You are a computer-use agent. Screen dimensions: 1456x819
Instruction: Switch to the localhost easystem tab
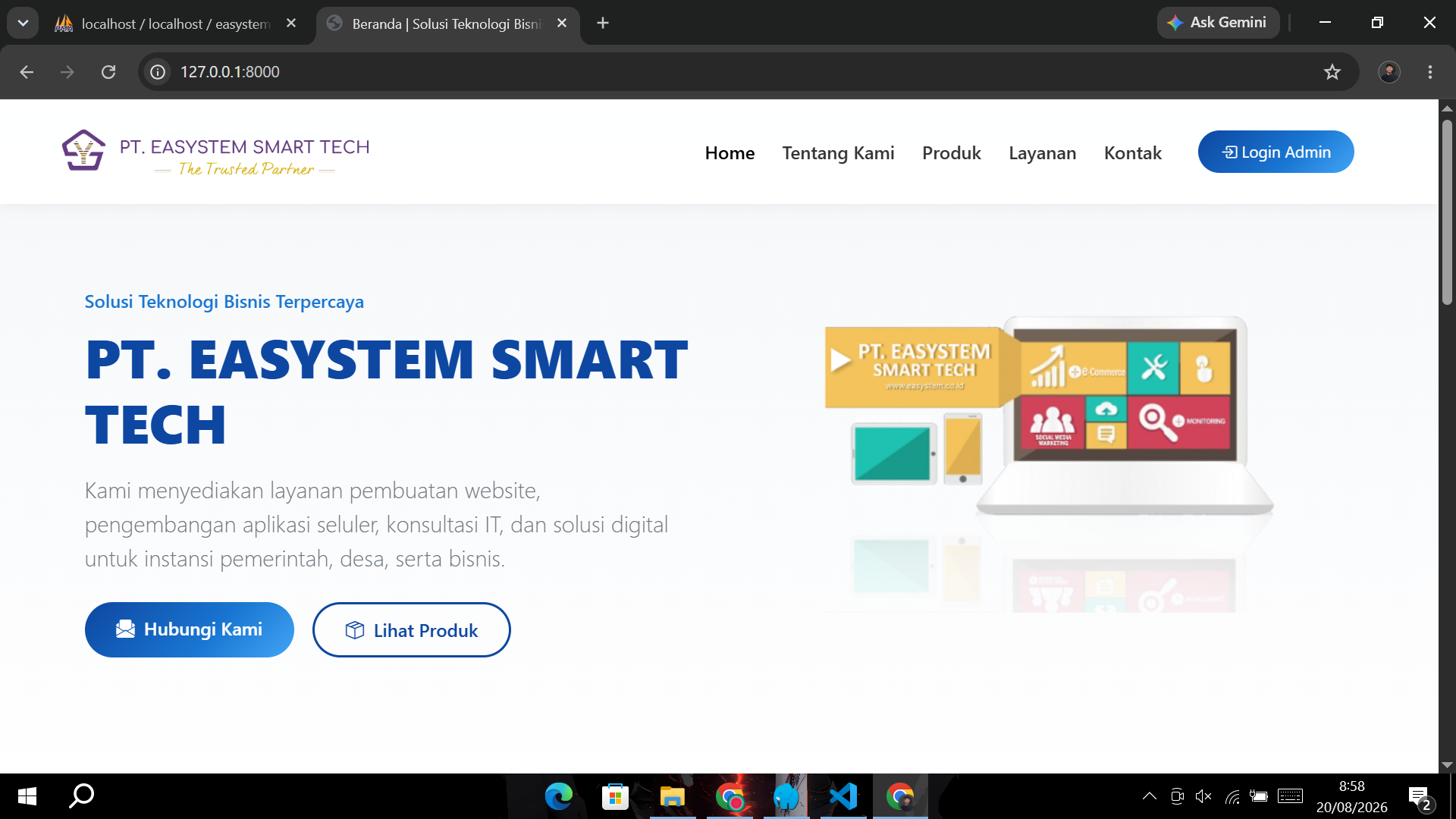(x=176, y=24)
